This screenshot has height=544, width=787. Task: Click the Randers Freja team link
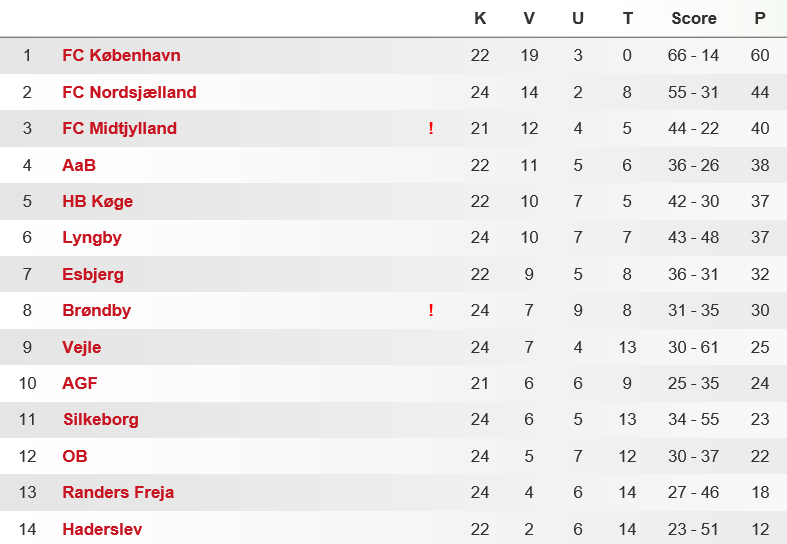click(118, 492)
